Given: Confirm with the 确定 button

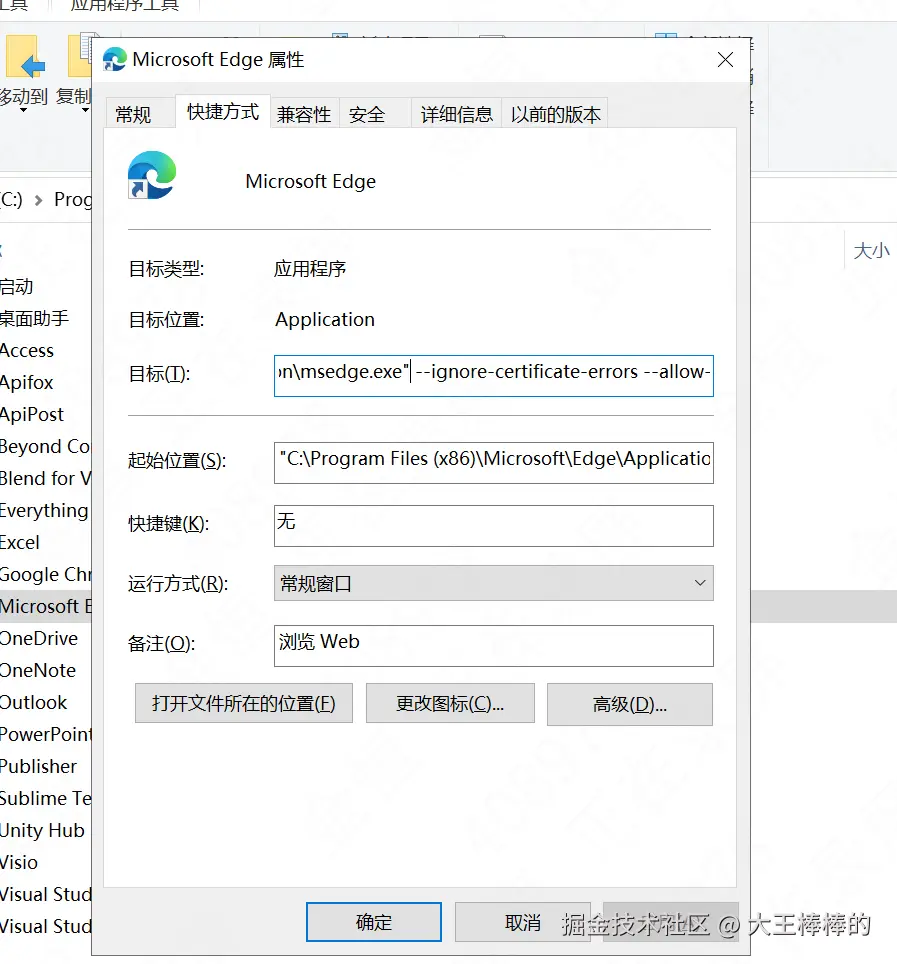Looking at the screenshot, I should click(x=374, y=922).
